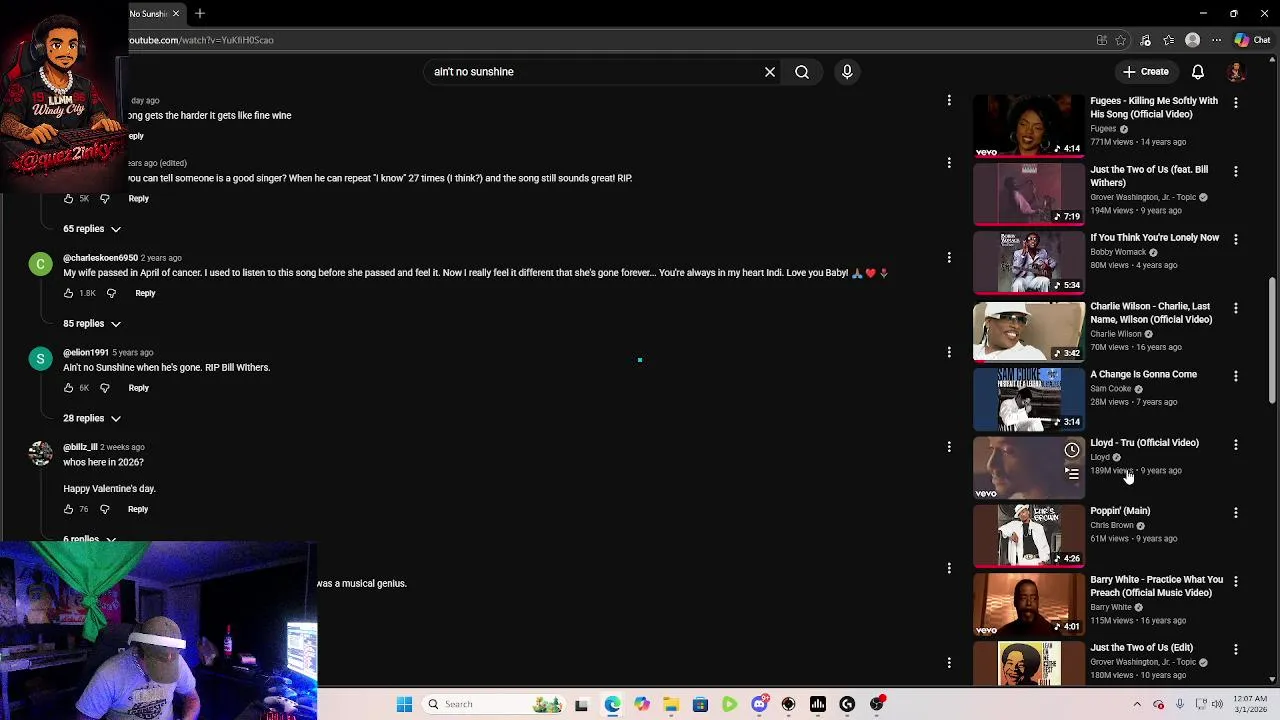Viewport: 1280px width, 720px height.
Task: Open options for A Change Is Gonna Come
Action: click(x=1236, y=376)
